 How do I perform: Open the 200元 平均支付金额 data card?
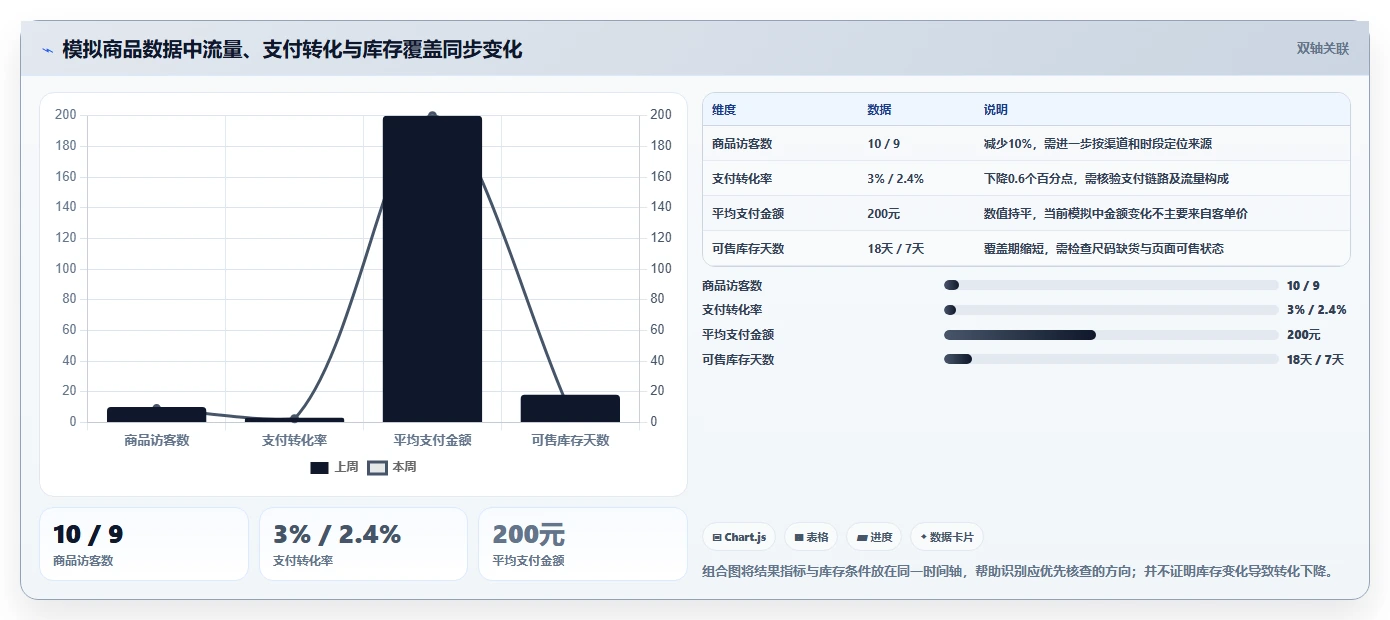click(x=583, y=544)
